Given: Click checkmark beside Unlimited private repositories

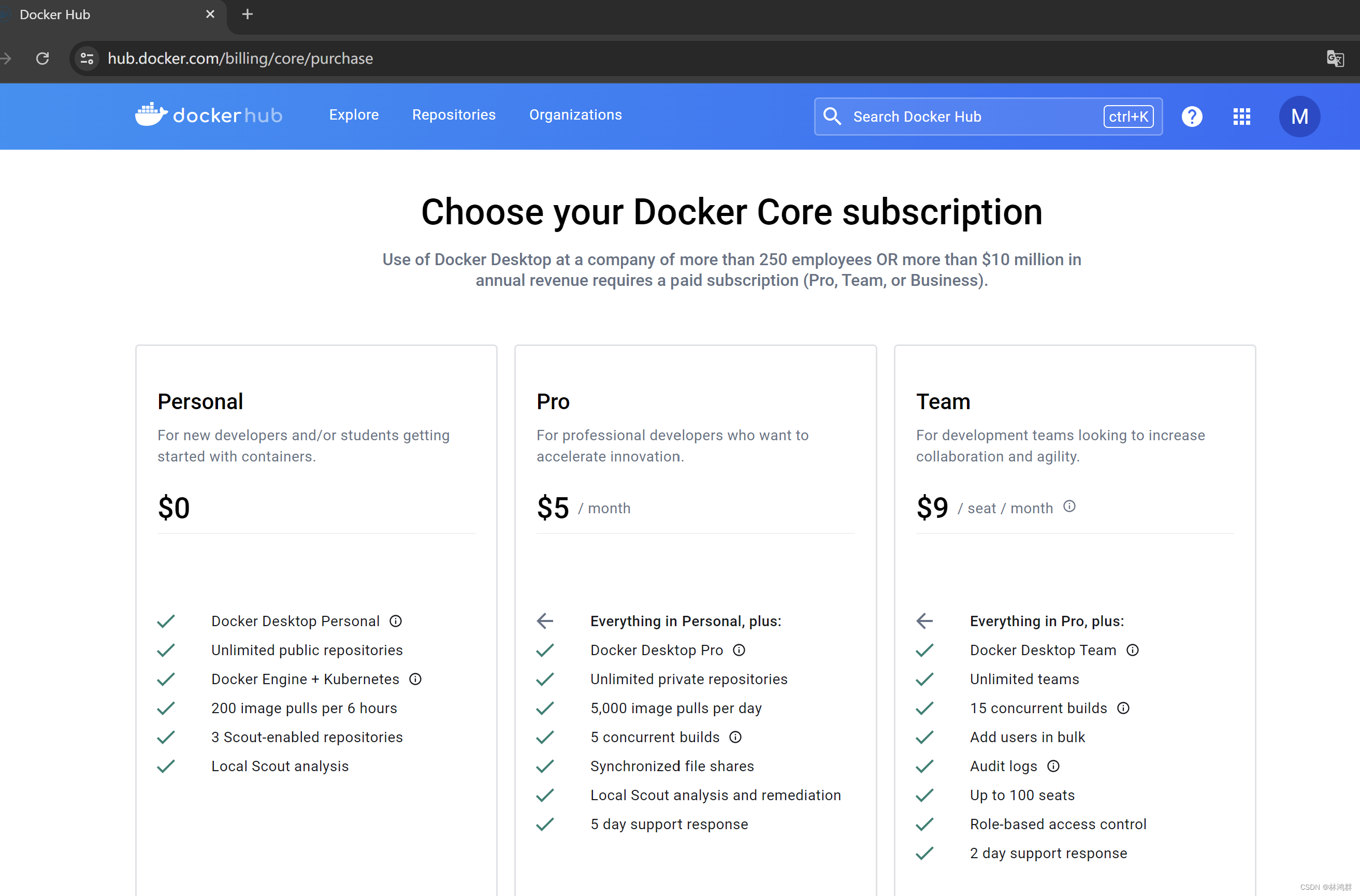Looking at the screenshot, I should [x=545, y=679].
